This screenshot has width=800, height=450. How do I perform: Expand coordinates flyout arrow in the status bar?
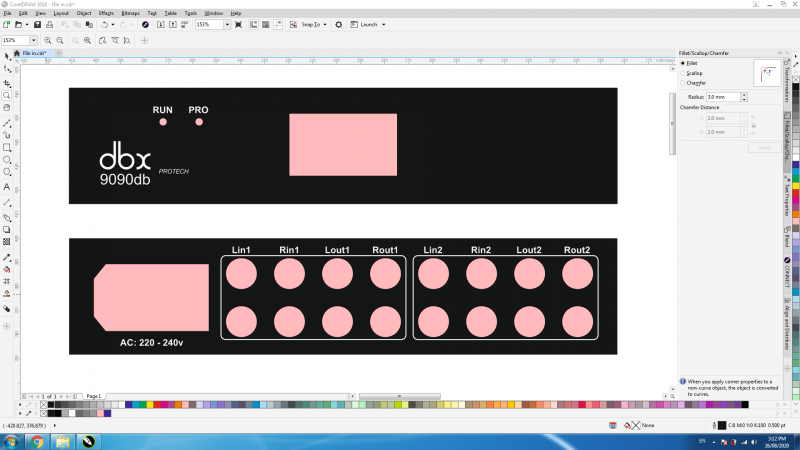pyautogui.click(x=55, y=426)
